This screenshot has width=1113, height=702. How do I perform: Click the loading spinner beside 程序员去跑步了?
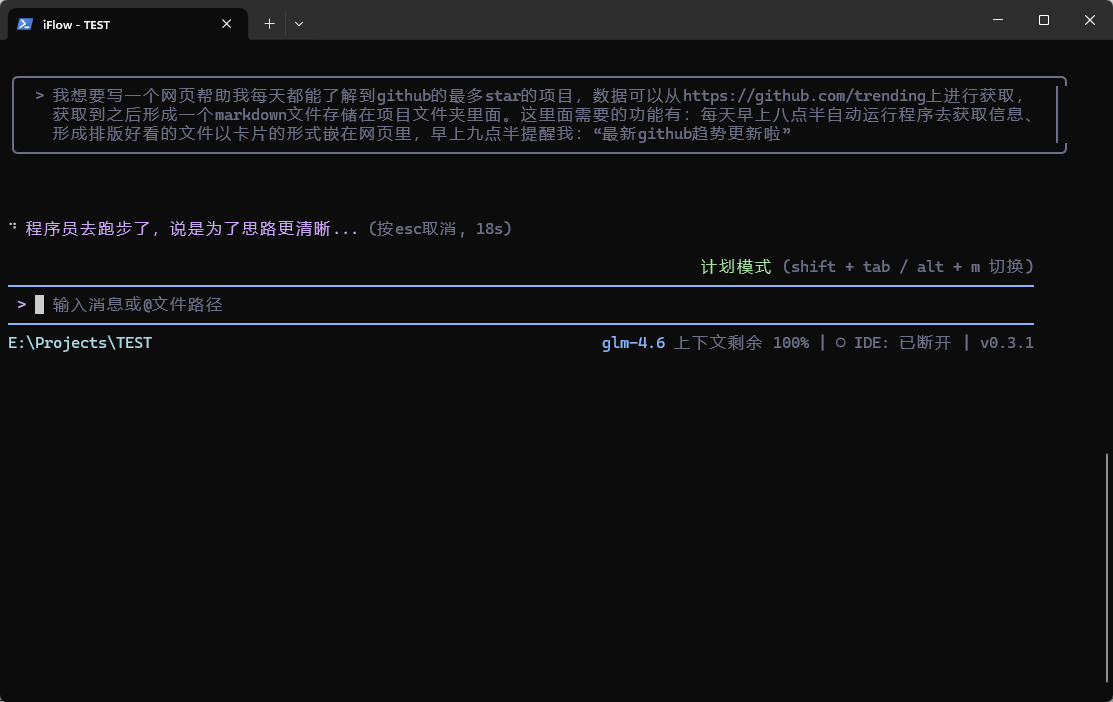coord(13,228)
